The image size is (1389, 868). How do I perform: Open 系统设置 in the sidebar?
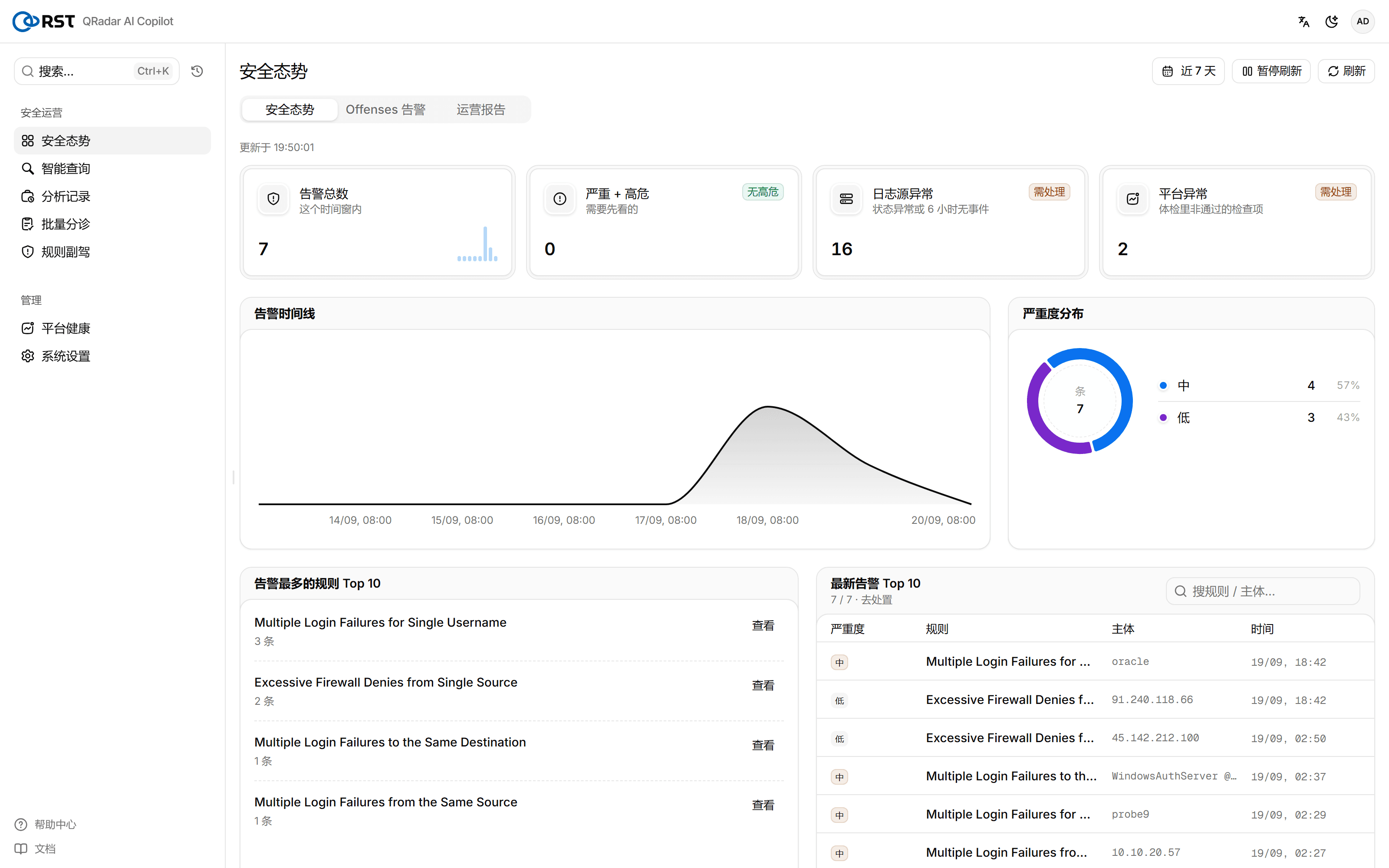point(112,356)
